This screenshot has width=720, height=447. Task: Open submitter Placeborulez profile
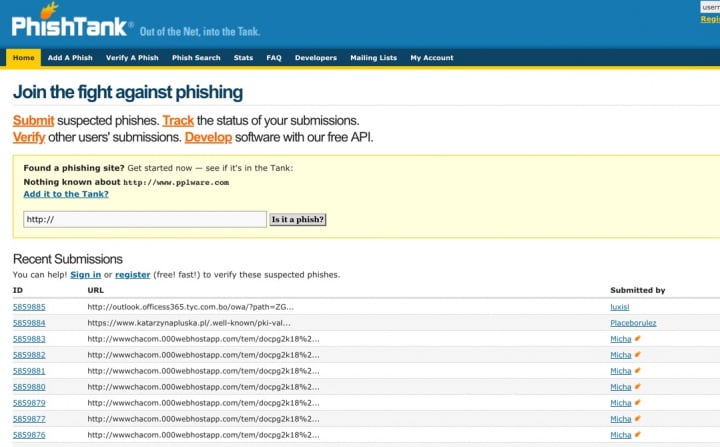pos(633,323)
